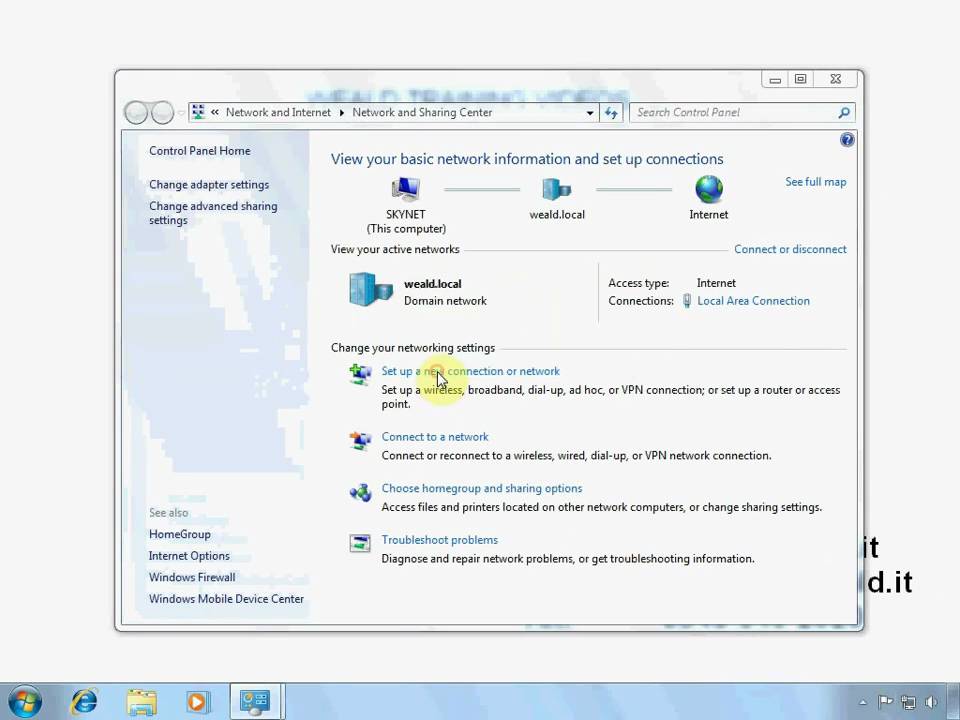Click Connect to a network link
This screenshot has height=720, width=960.
tap(435, 437)
